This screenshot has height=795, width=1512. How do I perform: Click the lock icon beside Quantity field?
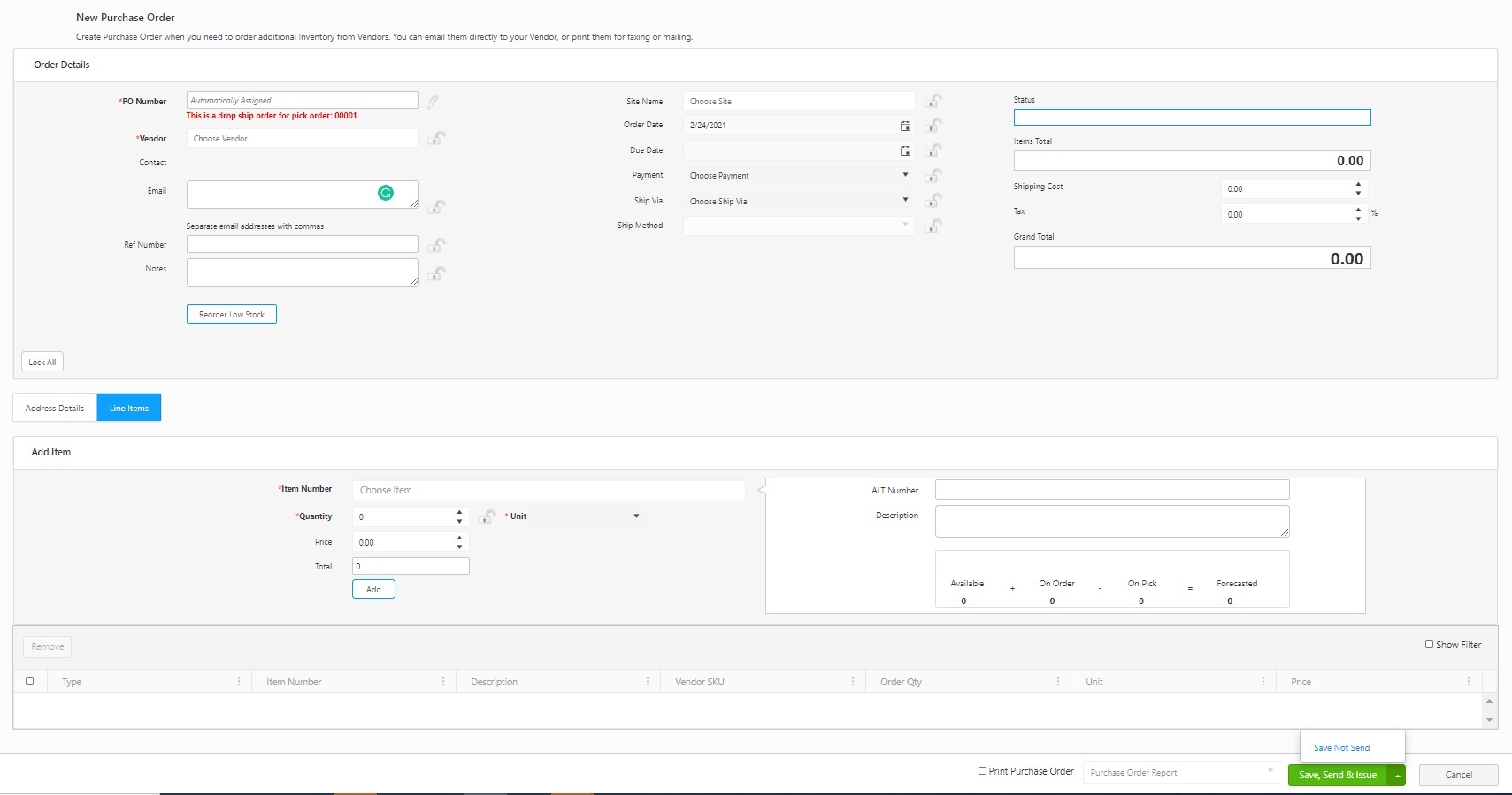[487, 516]
